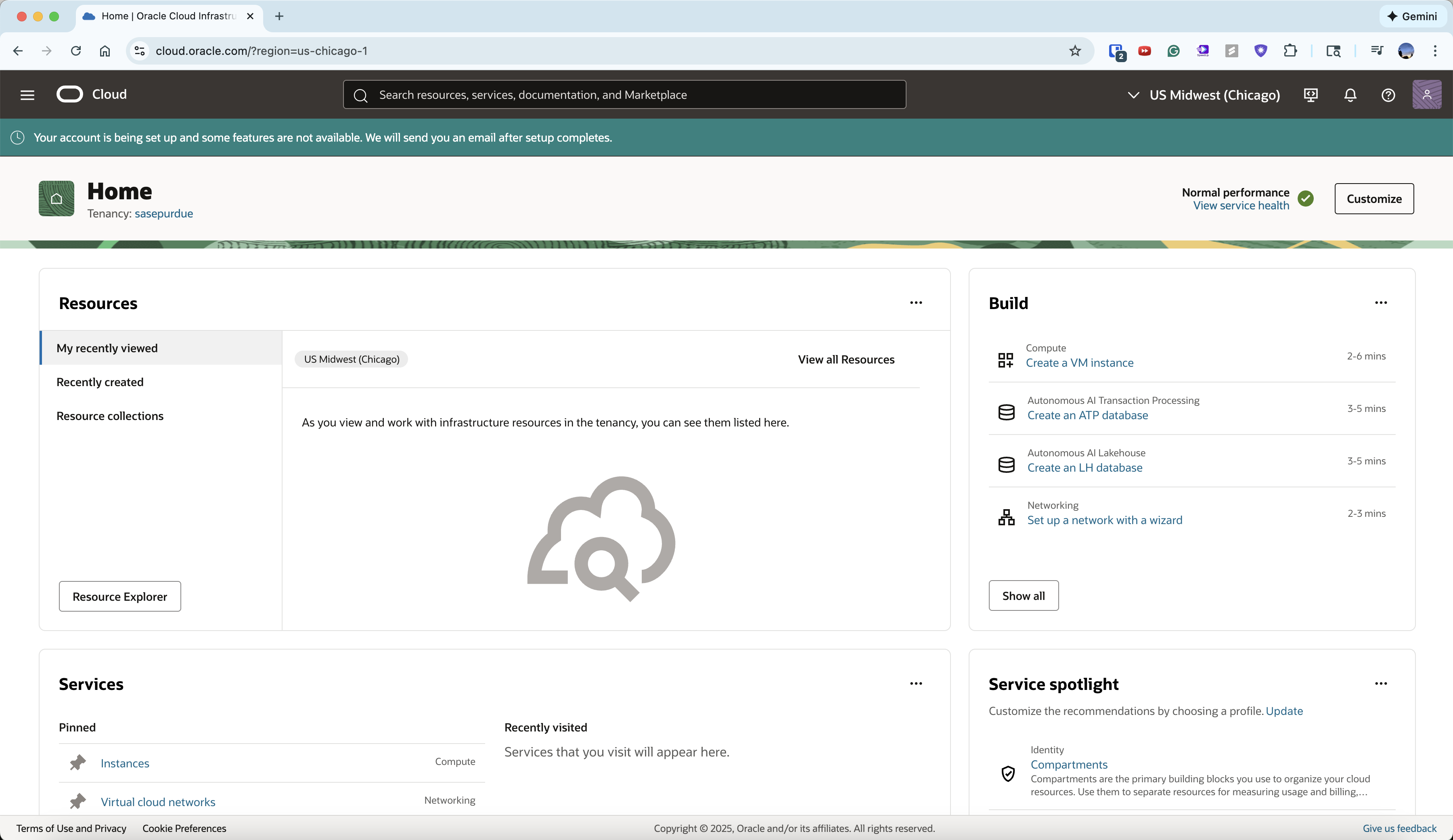The image size is (1453, 840).
Task: Open the OCI navigation hamburger menu
Action: coord(27,94)
